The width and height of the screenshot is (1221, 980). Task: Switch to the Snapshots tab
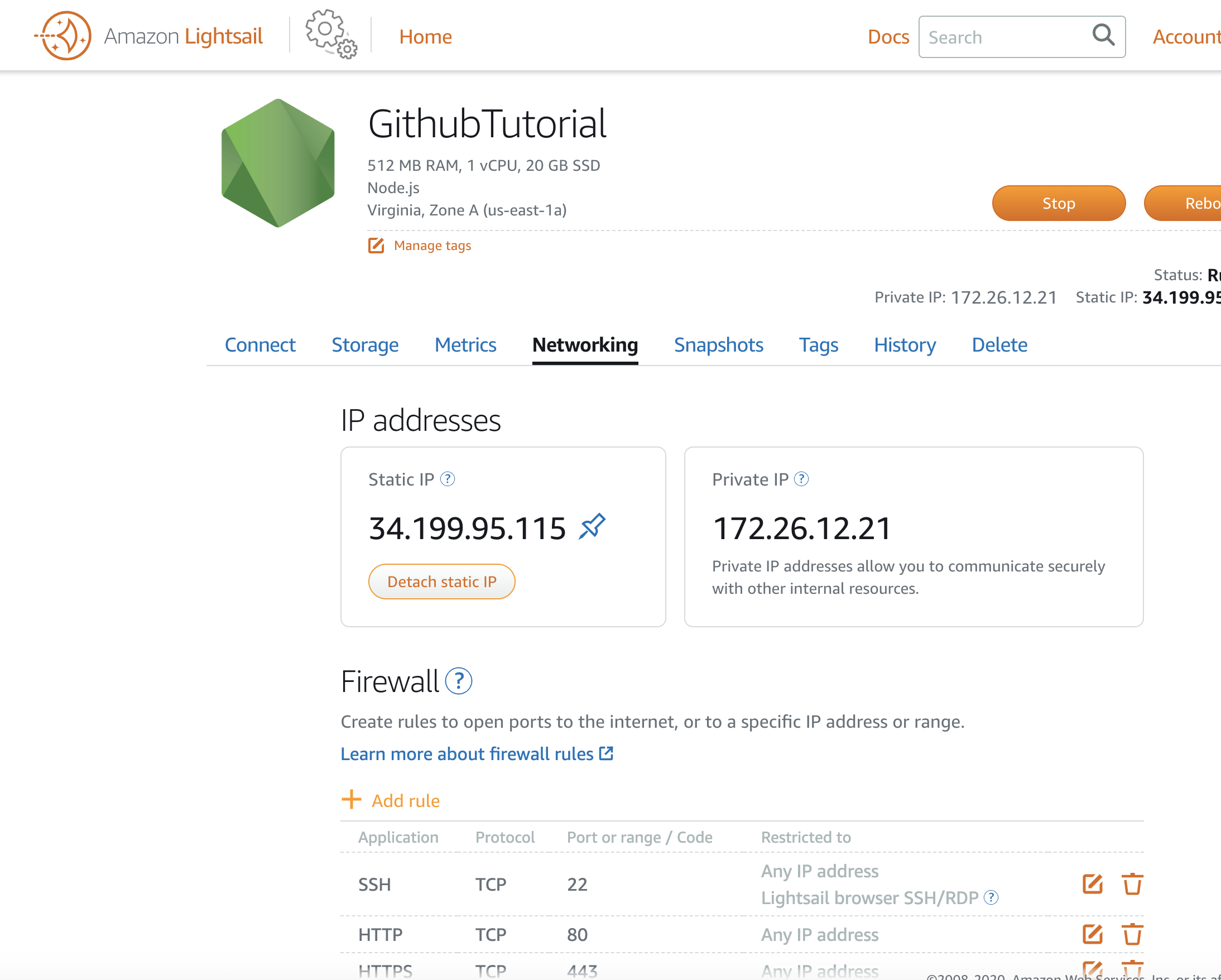718,345
